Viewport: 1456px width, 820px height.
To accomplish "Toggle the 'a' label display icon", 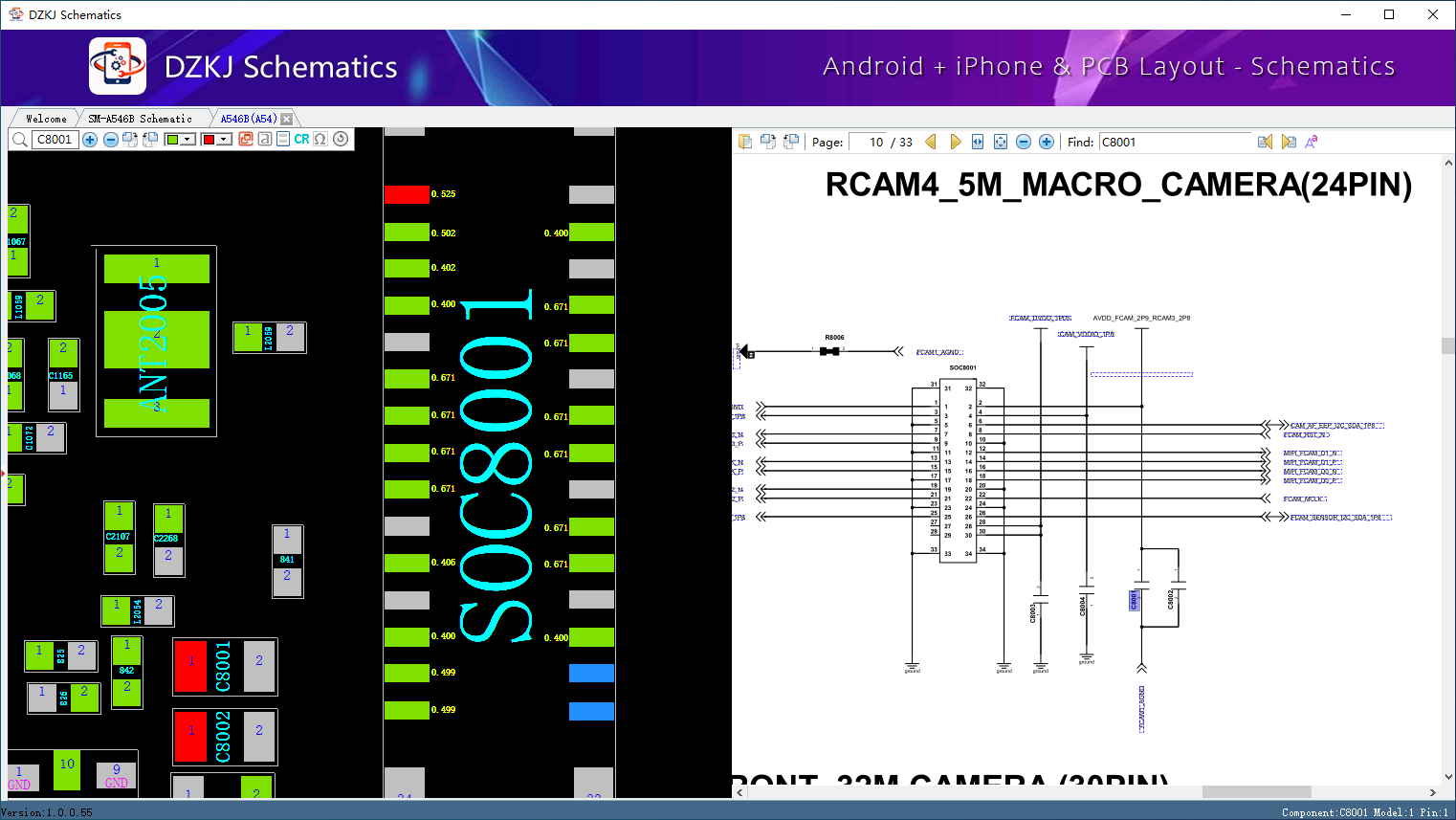I will coord(265,139).
